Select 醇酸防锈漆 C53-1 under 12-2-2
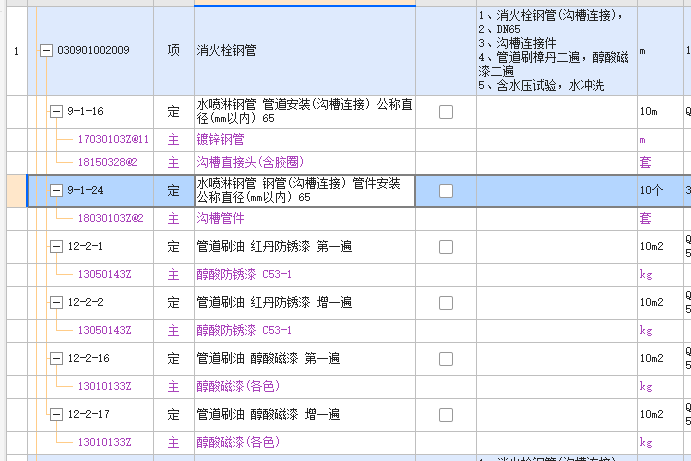The width and height of the screenshot is (691, 461). pyautogui.click(x=305, y=331)
